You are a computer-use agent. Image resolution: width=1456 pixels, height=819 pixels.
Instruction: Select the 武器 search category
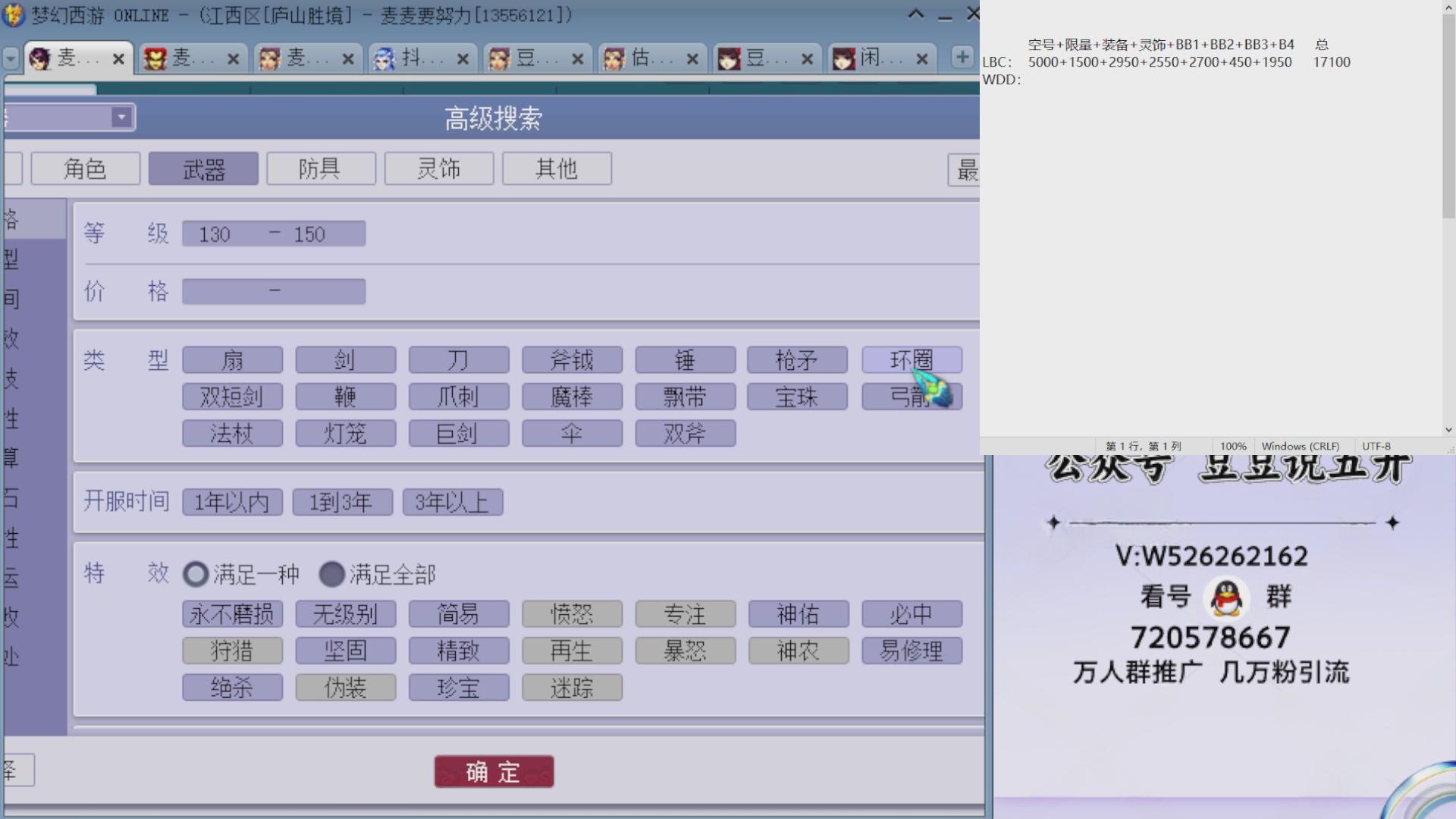[203, 168]
